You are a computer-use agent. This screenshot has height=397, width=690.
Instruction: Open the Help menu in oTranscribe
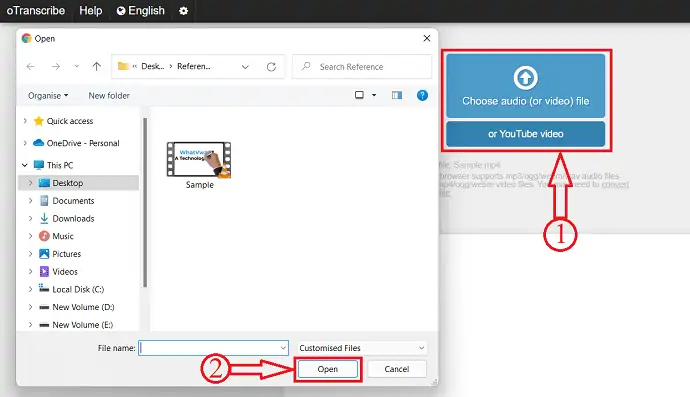coord(91,11)
